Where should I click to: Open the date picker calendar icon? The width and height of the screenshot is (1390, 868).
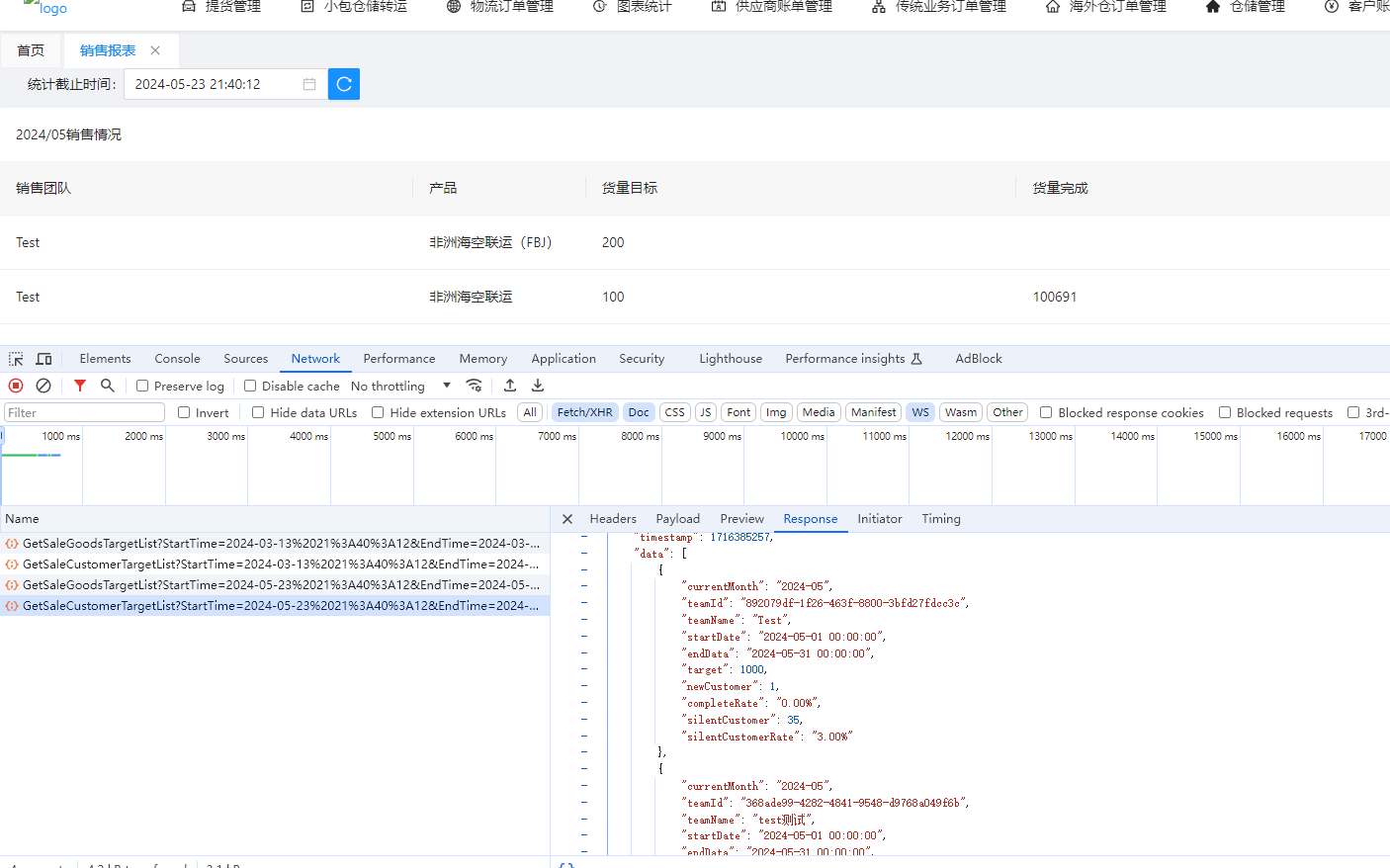click(x=309, y=84)
